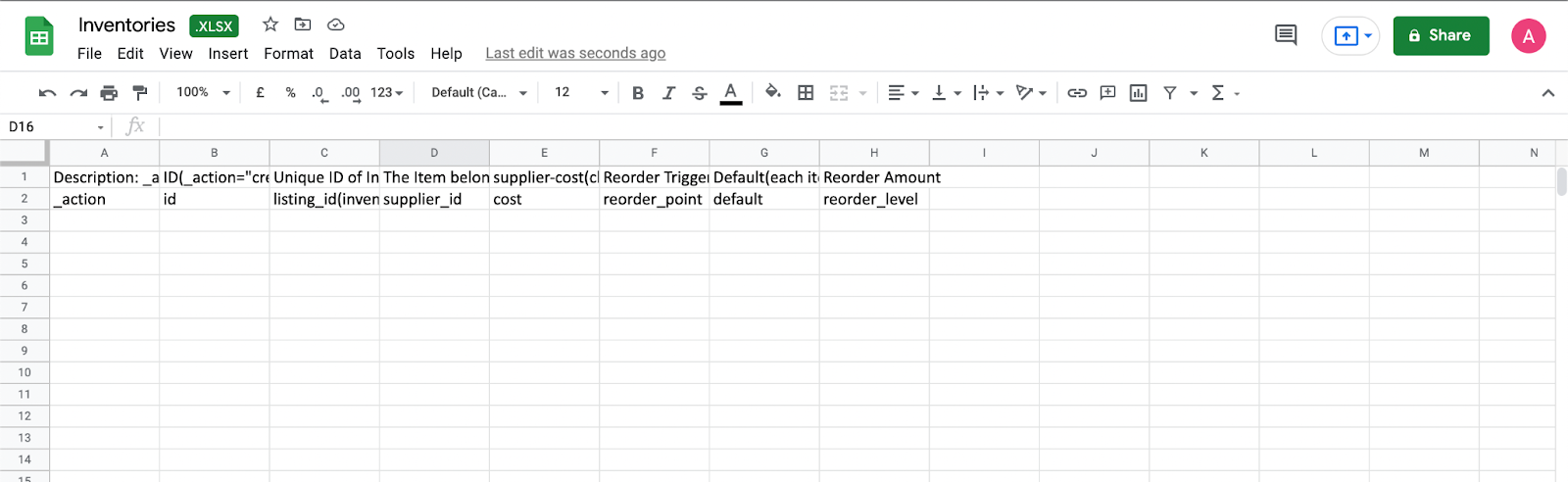The width and height of the screenshot is (1568, 482).
Task: Open the text rotation dropdown
Action: point(1031,93)
